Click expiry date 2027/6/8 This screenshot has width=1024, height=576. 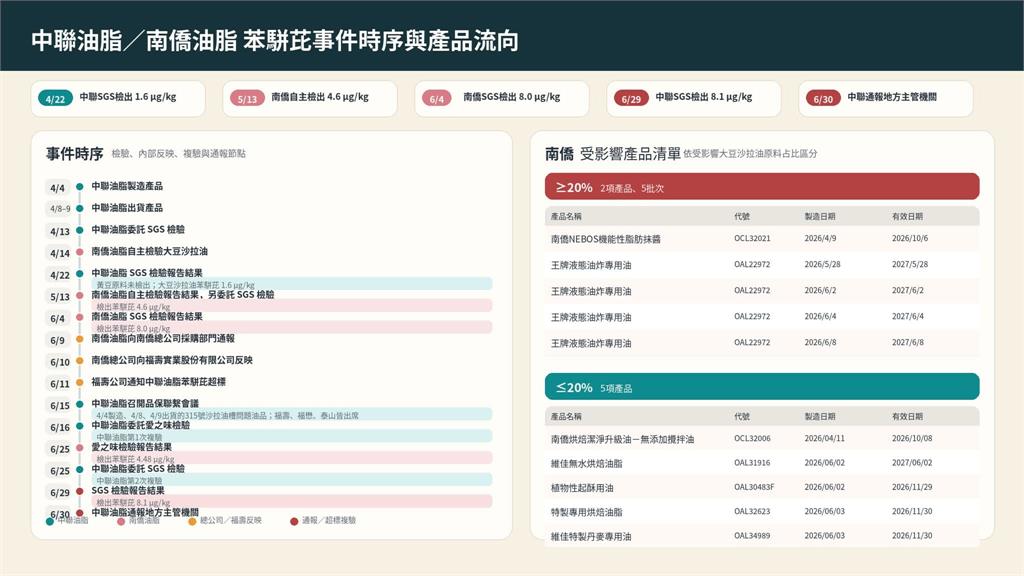point(908,342)
